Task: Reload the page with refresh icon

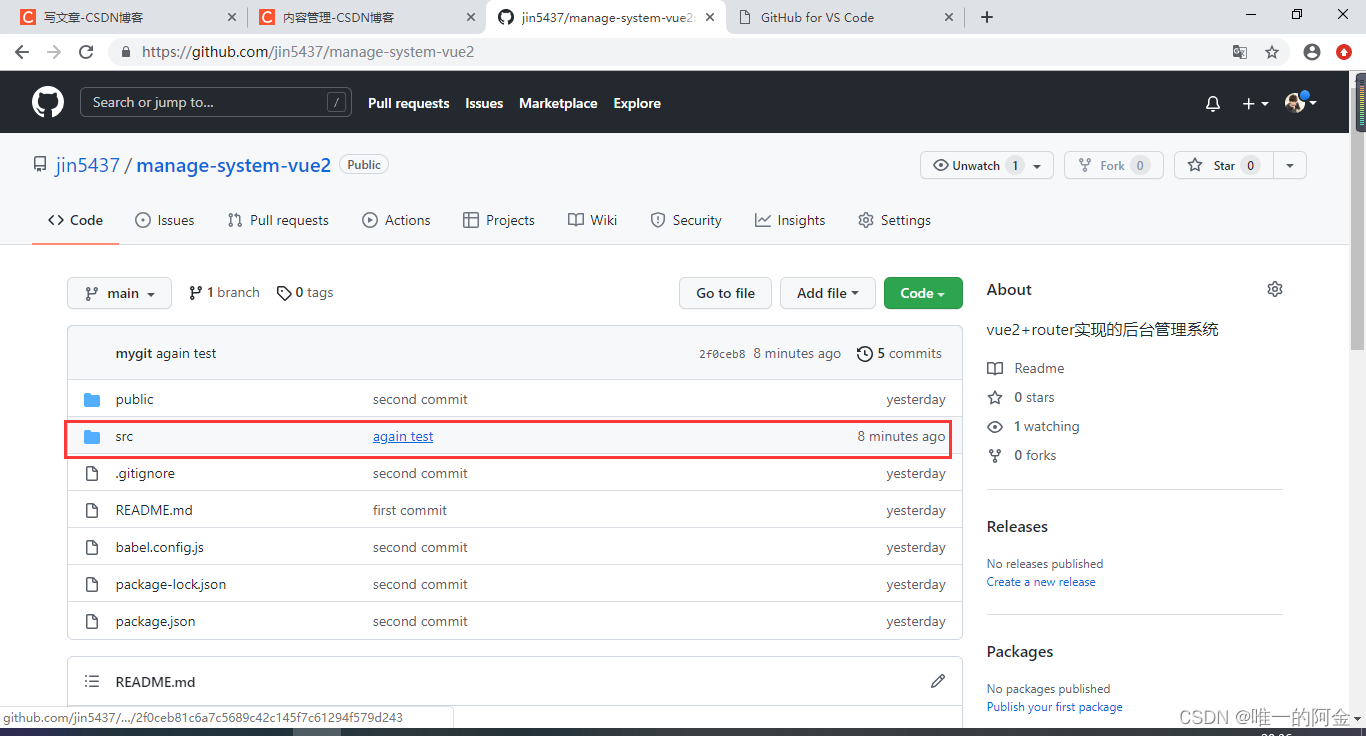Action: 86,52
